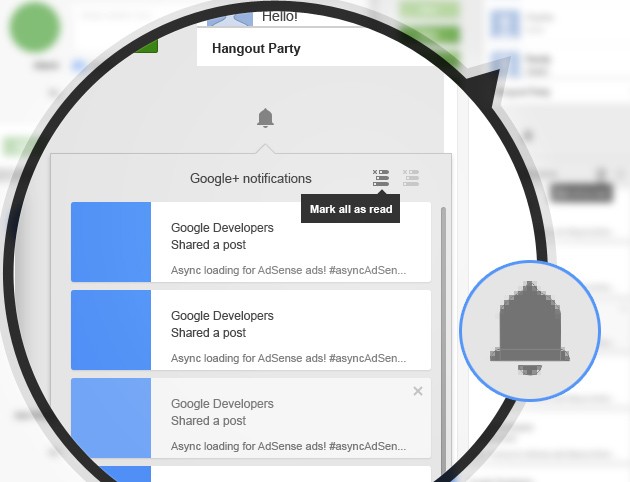Click the Hangout Party title
This screenshot has height=482, width=630.
[x=256, y=49]
